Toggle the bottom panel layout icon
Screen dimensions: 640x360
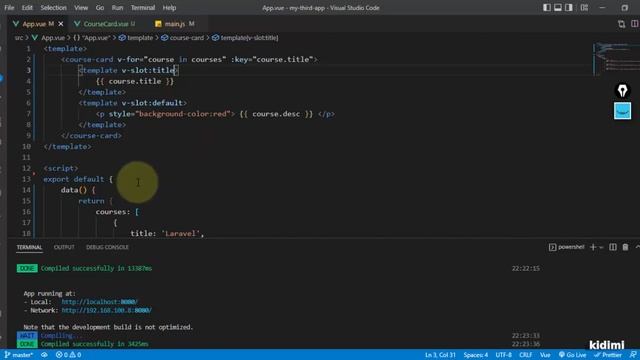click(x=558, y=8)
